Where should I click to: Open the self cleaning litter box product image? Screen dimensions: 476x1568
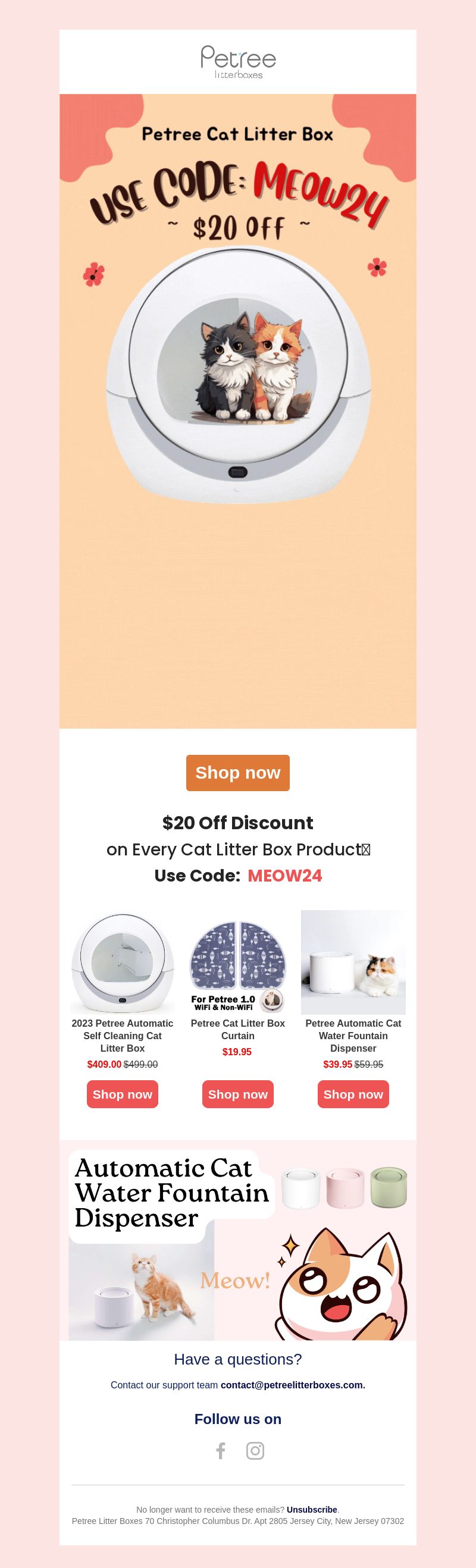(x=123, y=962)
